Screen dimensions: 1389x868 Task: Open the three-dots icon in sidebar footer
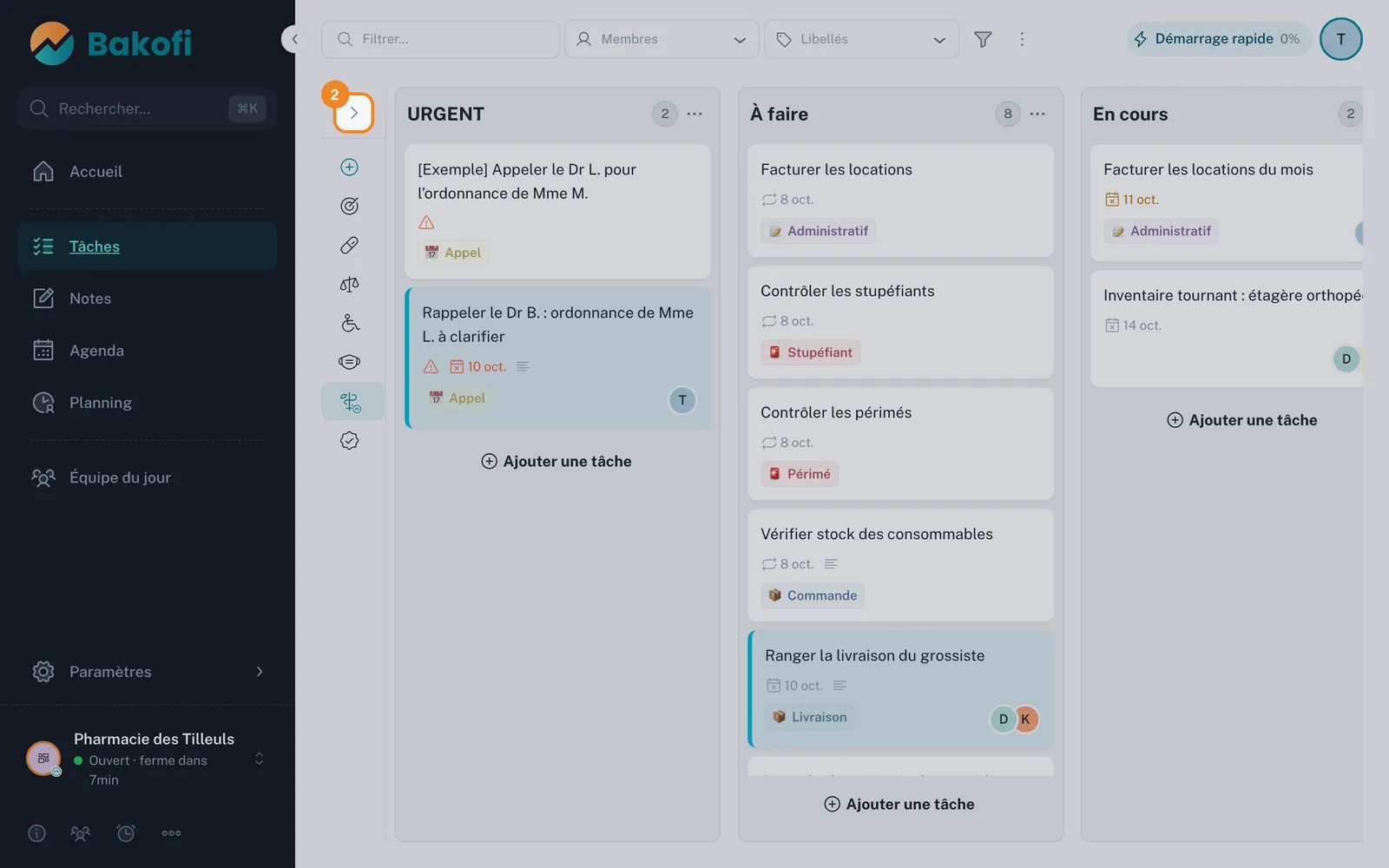click(171, 833)
